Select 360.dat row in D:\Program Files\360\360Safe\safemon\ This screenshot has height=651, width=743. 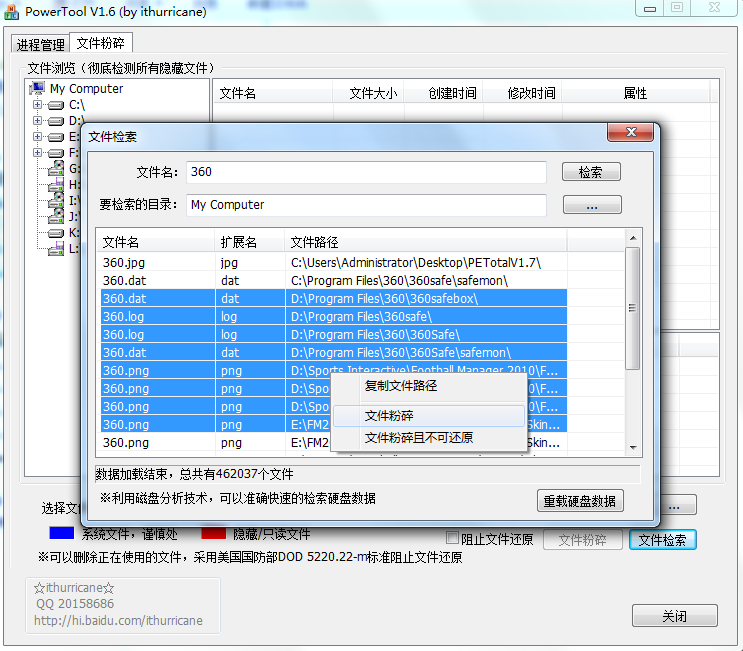pyautogui.click(x=334, y=353)
